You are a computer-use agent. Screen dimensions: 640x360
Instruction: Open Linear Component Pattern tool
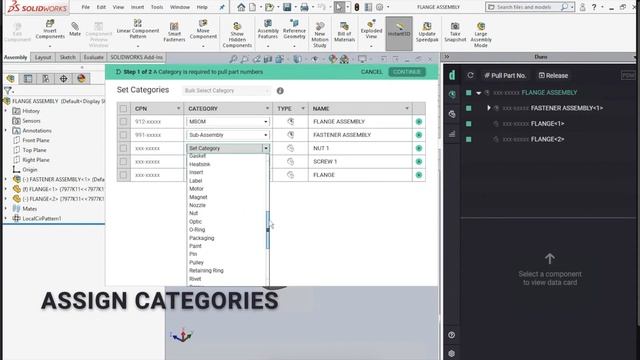[138, 29]
